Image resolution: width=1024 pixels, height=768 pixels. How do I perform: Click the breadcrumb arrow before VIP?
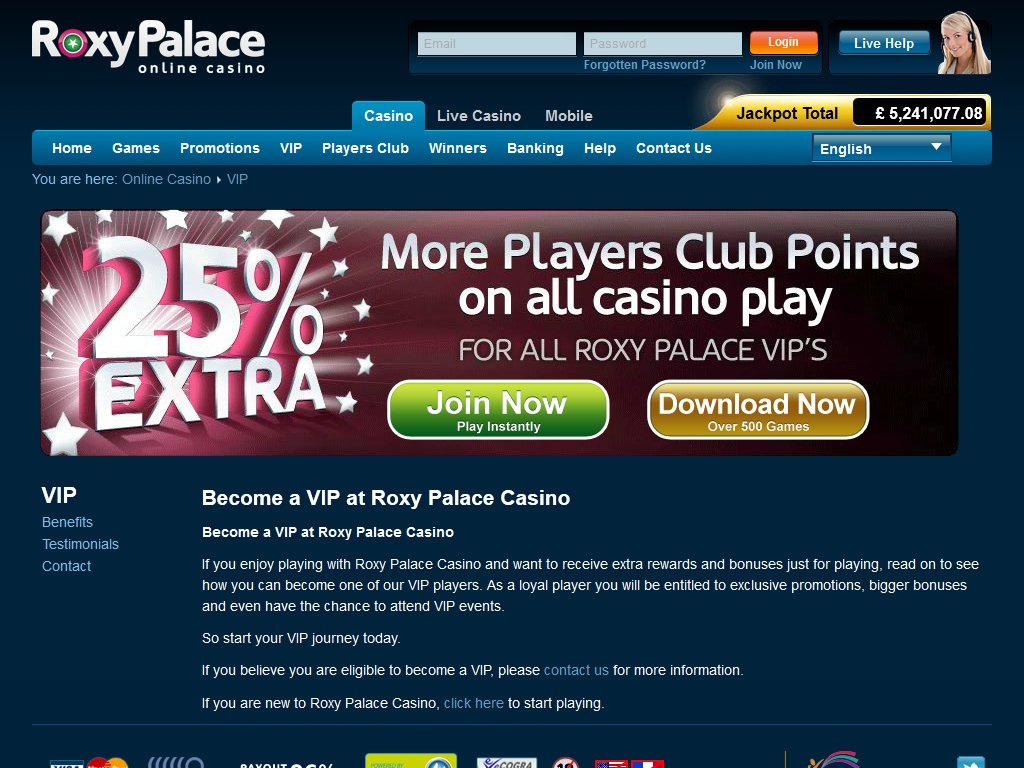pyautogui.click(x=219, y=180)
